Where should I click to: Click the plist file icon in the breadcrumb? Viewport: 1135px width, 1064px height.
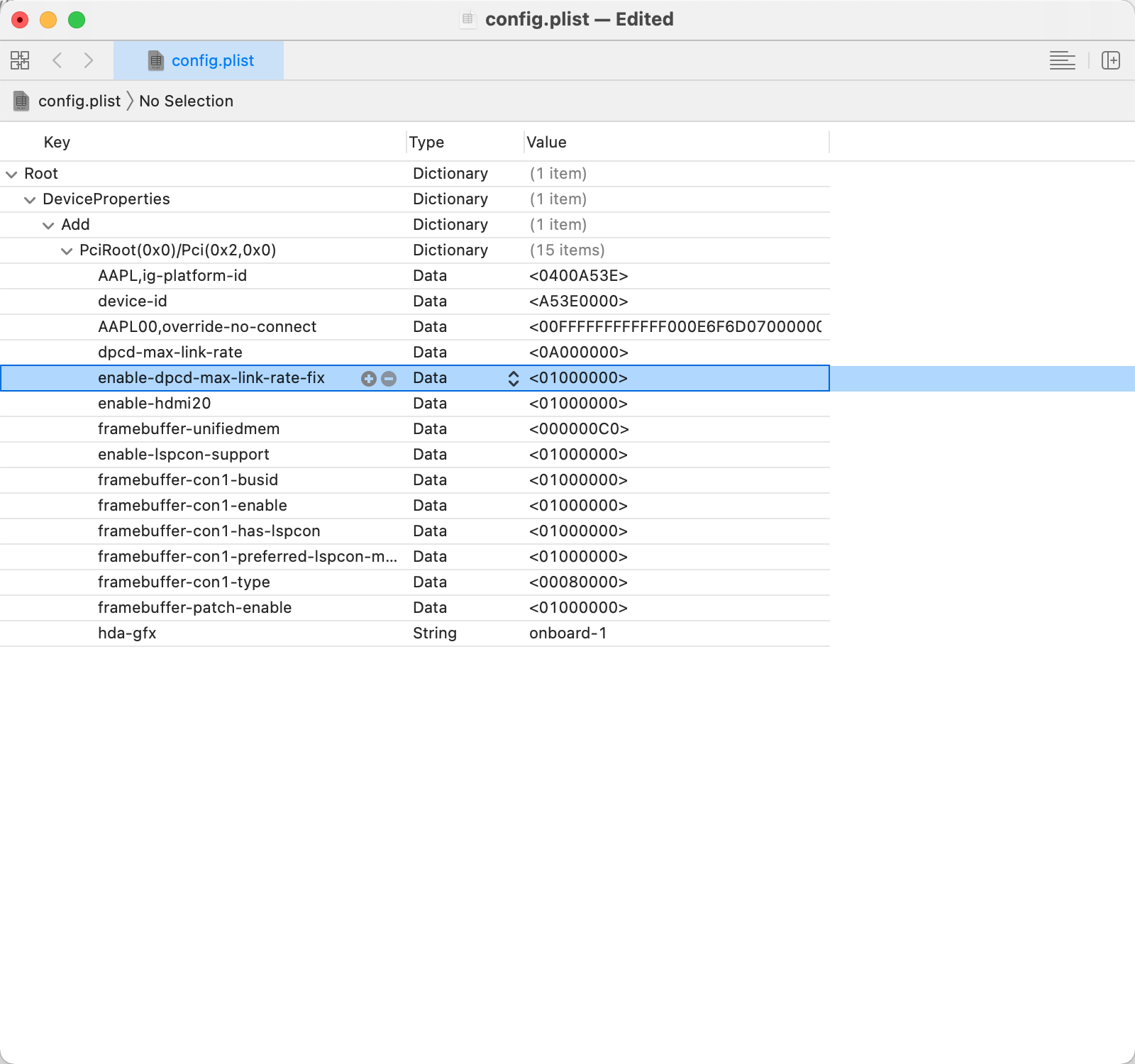pyautogui.click(x=21, y=101)
